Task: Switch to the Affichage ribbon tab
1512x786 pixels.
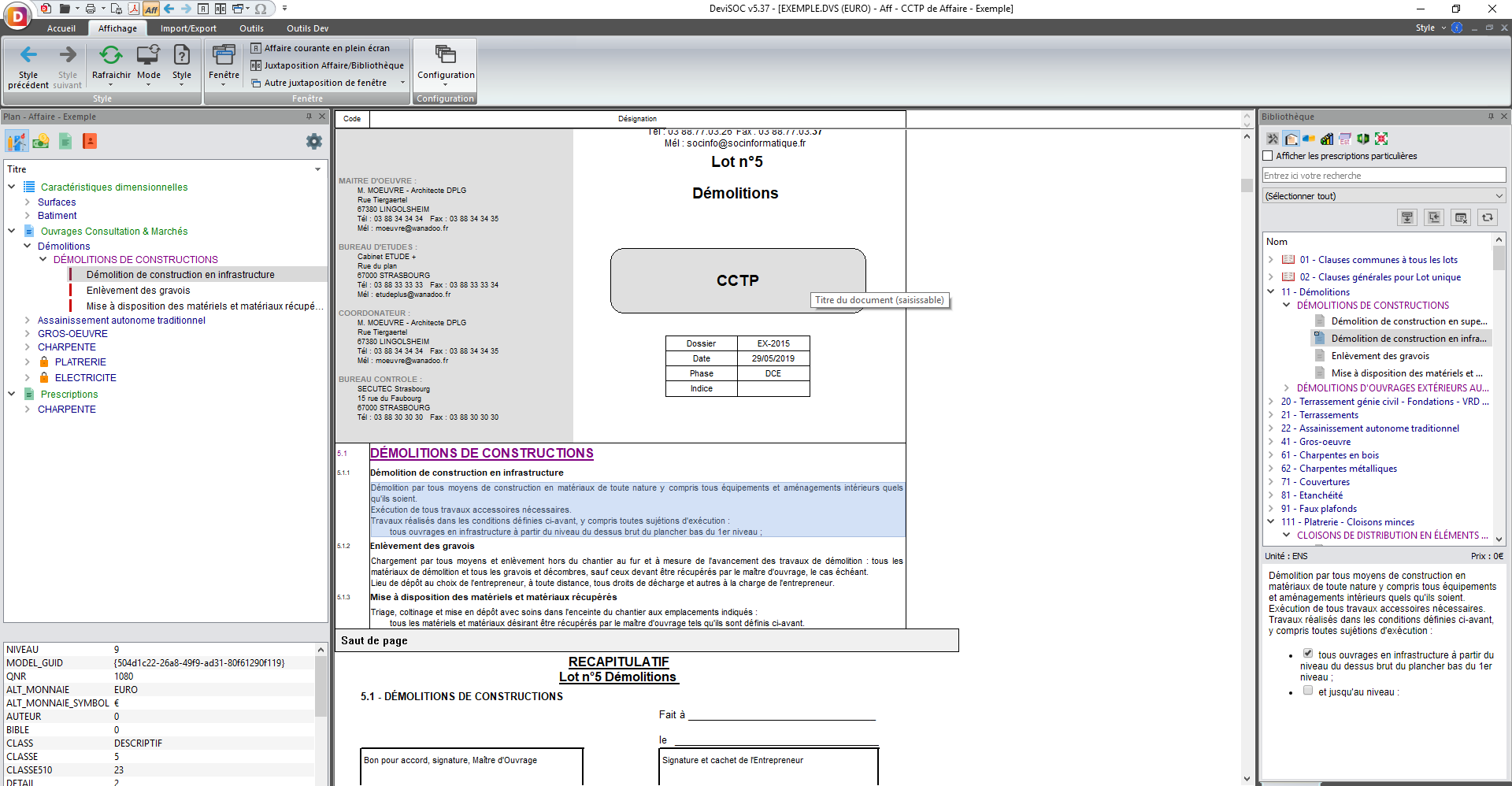Action: pos(118,28)
